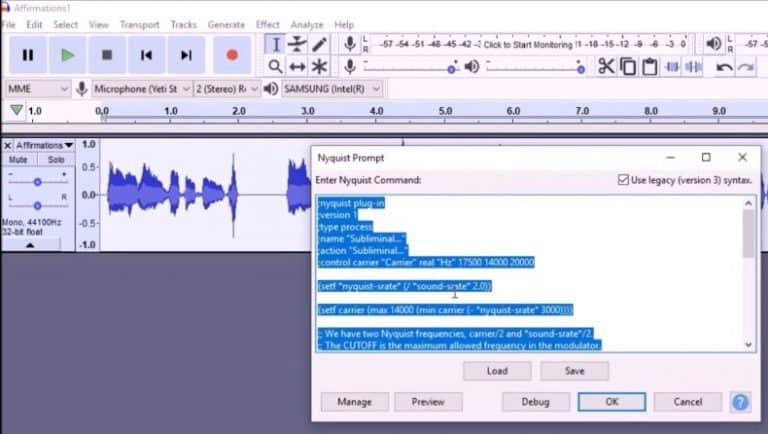Select the Time Shift tool
The width and height of the screenshot is (768, 434).
click(297, 66)
